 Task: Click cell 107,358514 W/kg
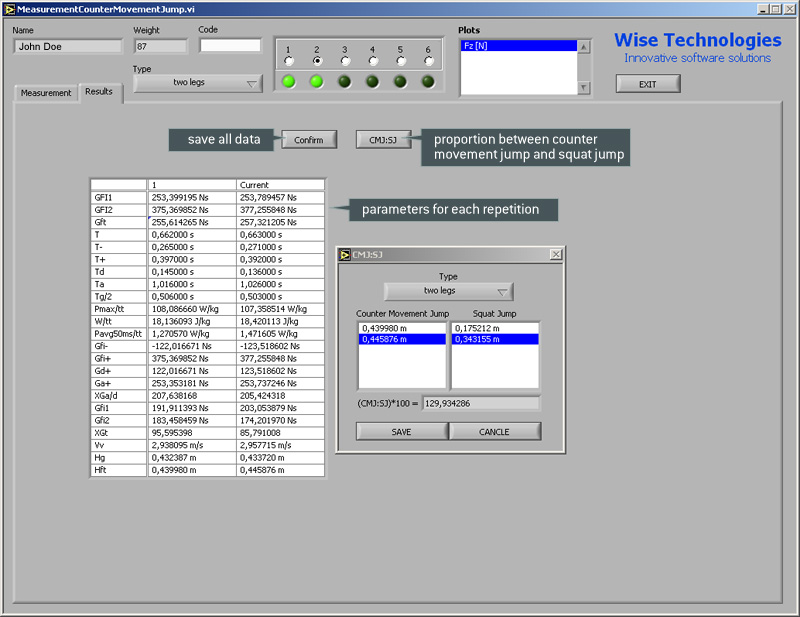[281, 309]
